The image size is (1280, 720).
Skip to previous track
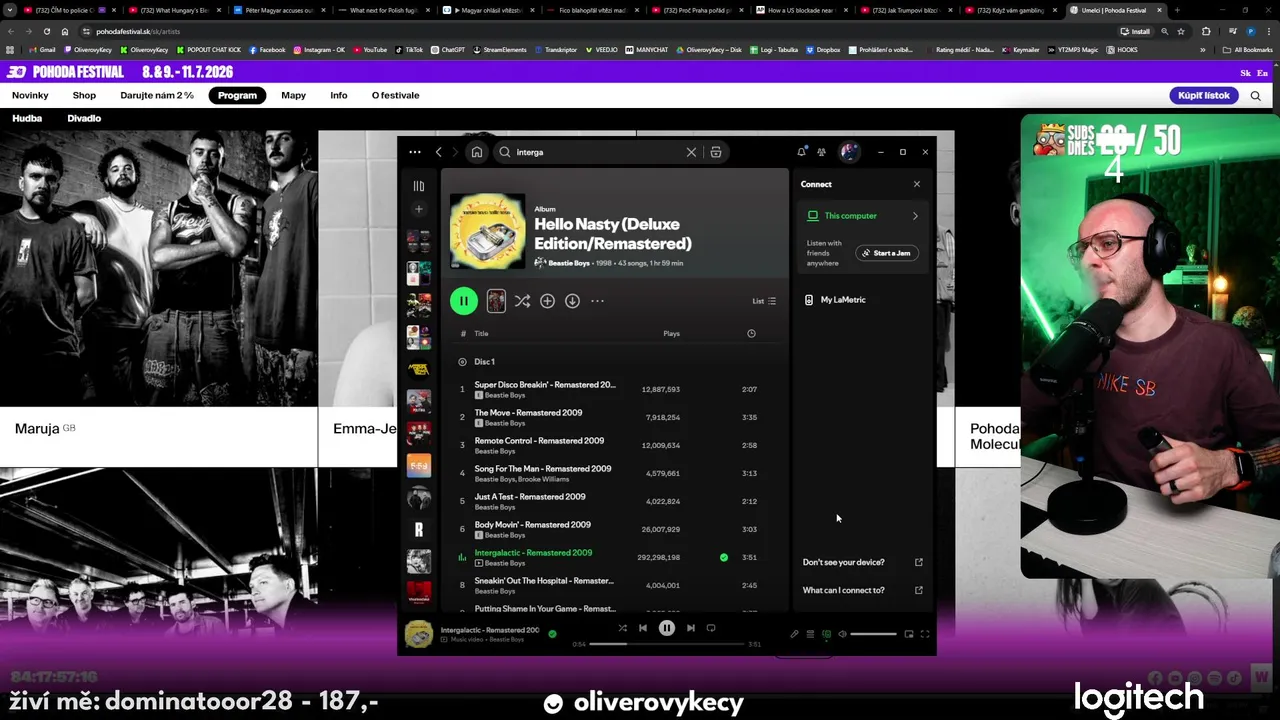(643, 628)
